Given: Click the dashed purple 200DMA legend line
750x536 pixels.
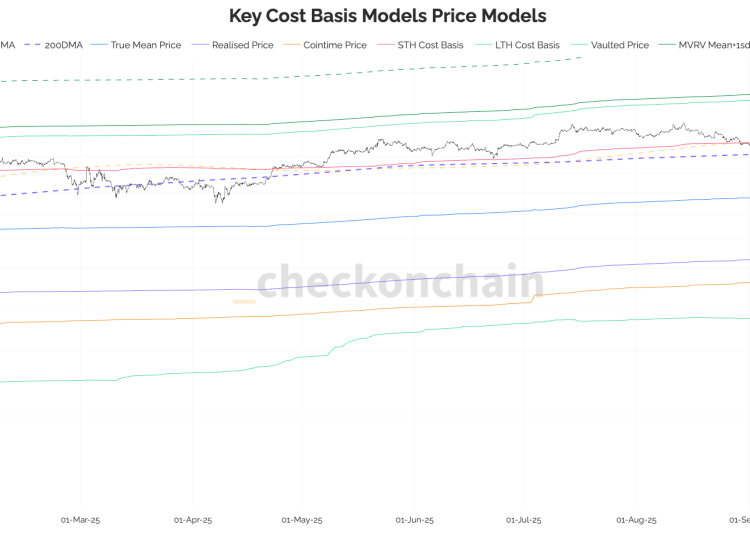Looking at the screenshot, I should point(28,45).
